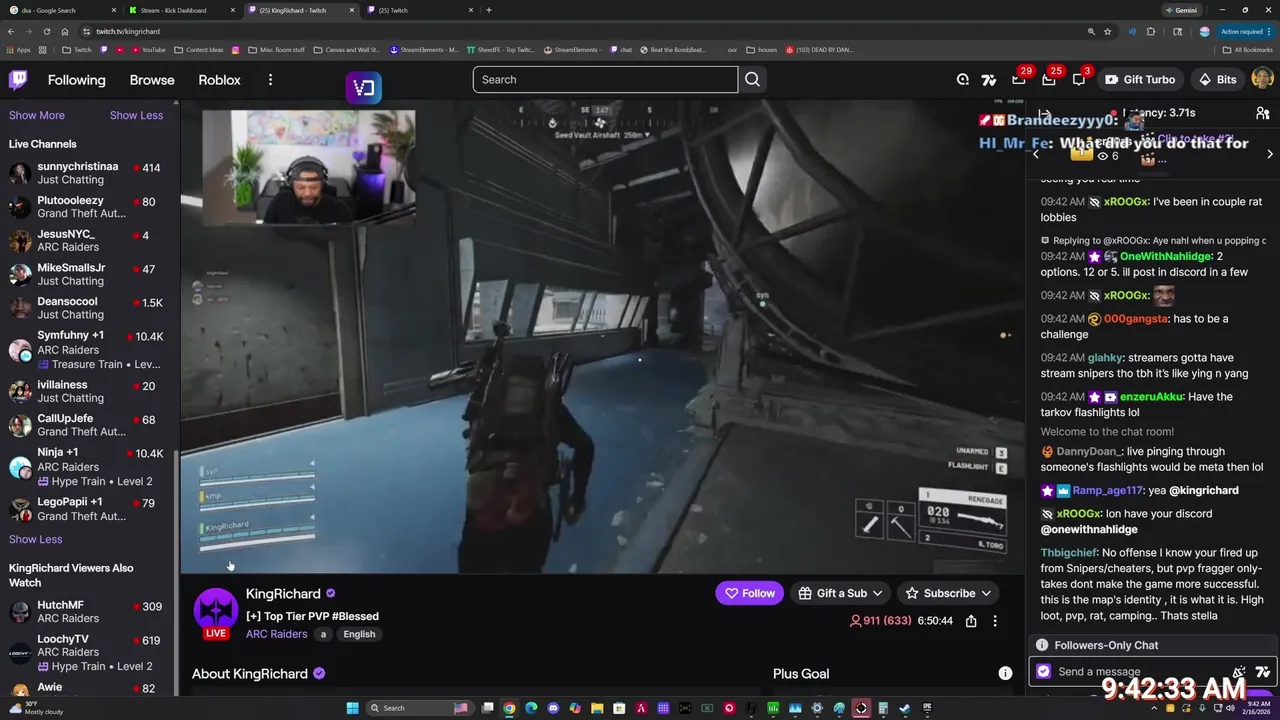The height and width of the screenshot is (720, 1280).
Task: Open the inbox icon with 25 badge
Action: 1049,80
